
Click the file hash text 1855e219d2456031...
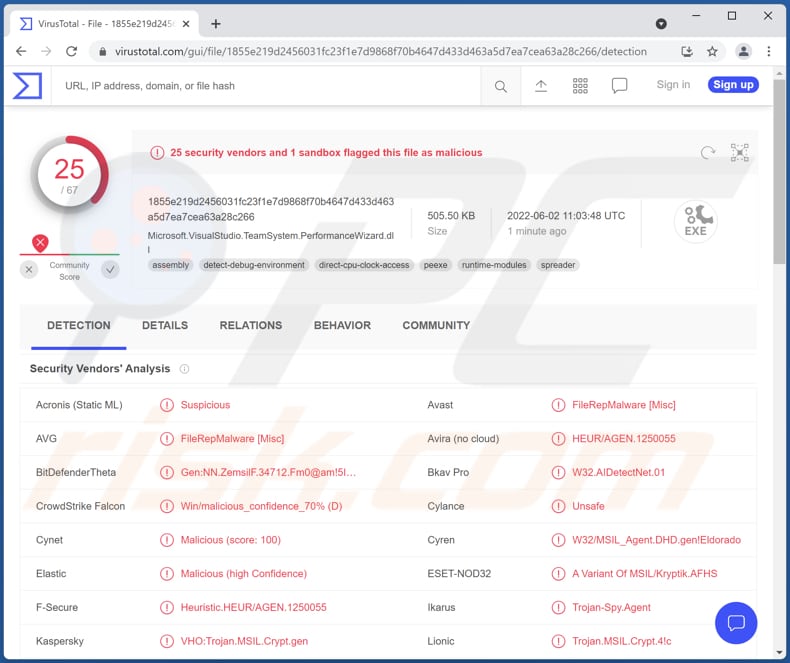(271, 209)
